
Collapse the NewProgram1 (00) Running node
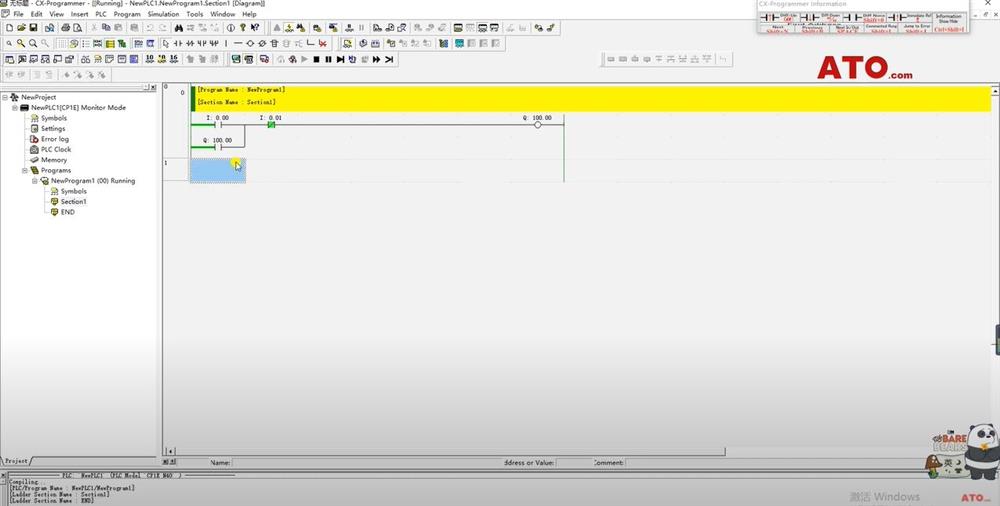[34, 181]
